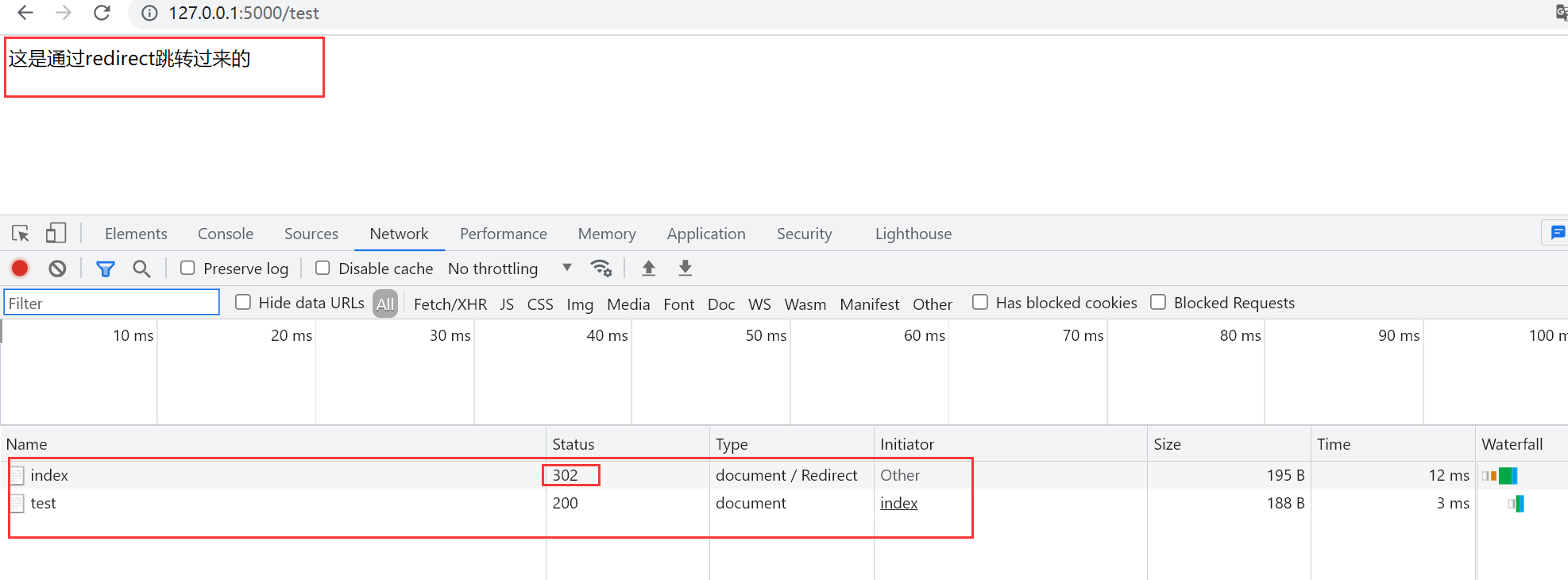Click the waterfall bar for index request
The image size is (1568, 580).
(x=1500, y=476)
